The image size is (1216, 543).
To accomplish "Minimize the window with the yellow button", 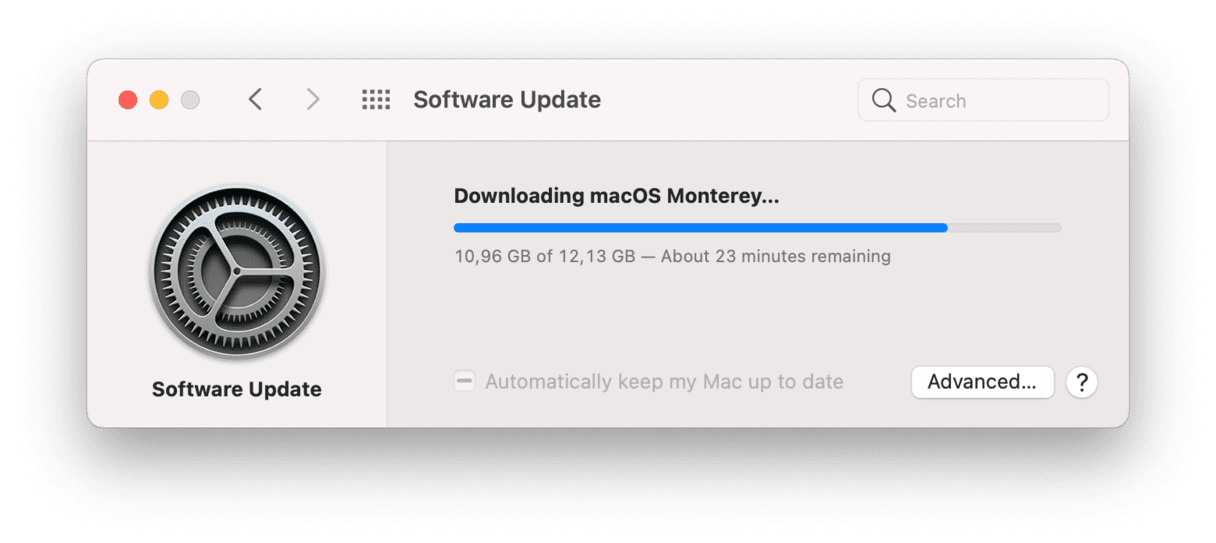I will pos(159,100).
